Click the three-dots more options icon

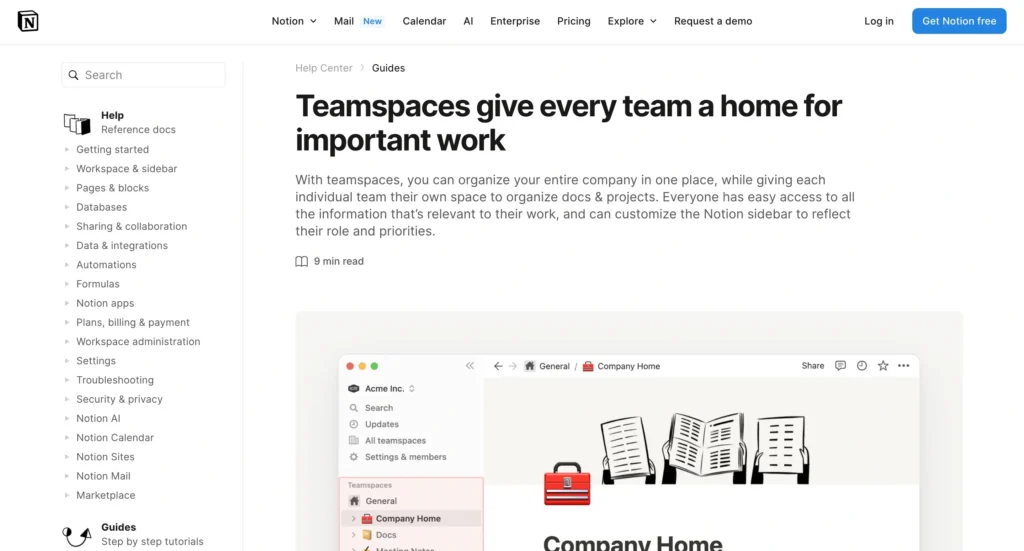903,366
